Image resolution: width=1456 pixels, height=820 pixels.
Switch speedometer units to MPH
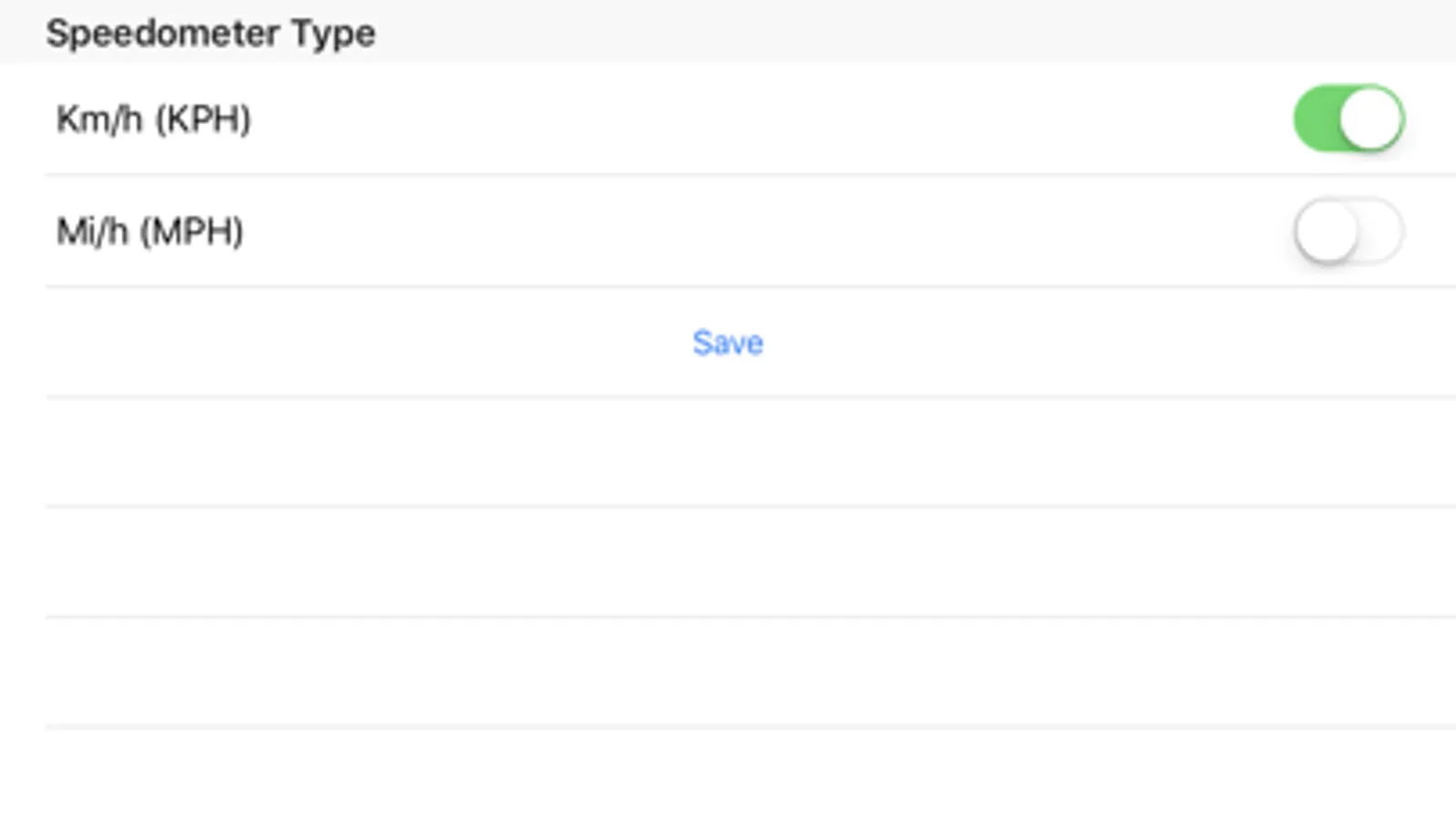1349,231
